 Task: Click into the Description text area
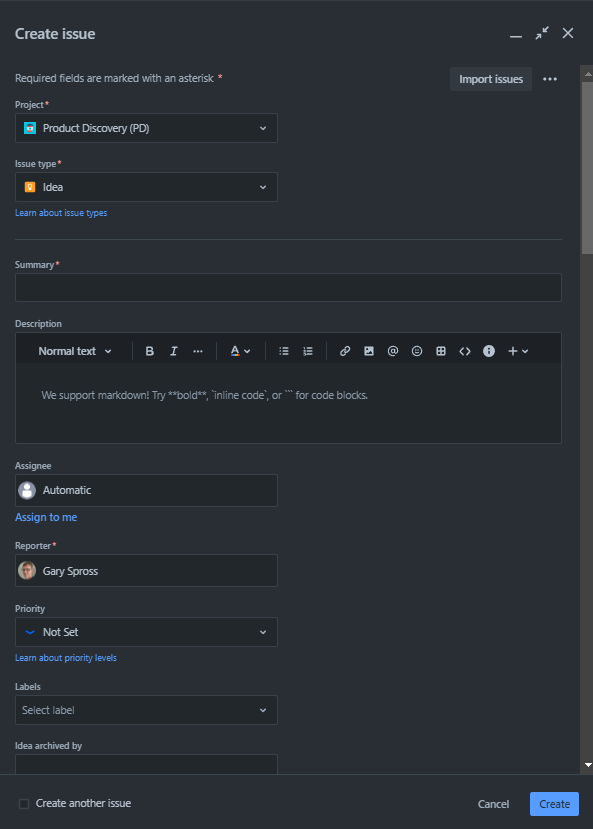pyautogui.click(x=289, y=403)
